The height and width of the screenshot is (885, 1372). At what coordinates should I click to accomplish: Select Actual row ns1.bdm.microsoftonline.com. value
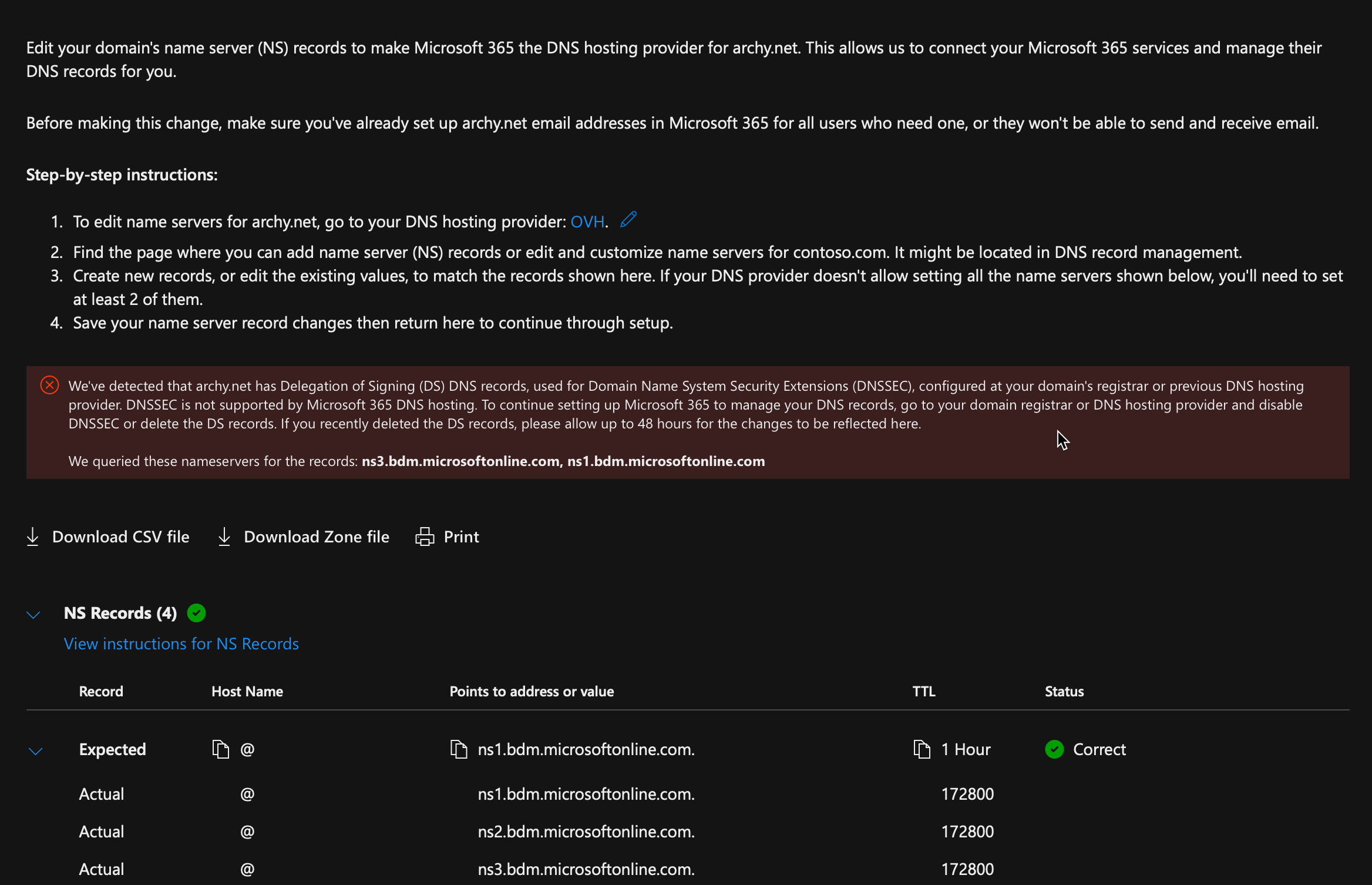(586, 794)
